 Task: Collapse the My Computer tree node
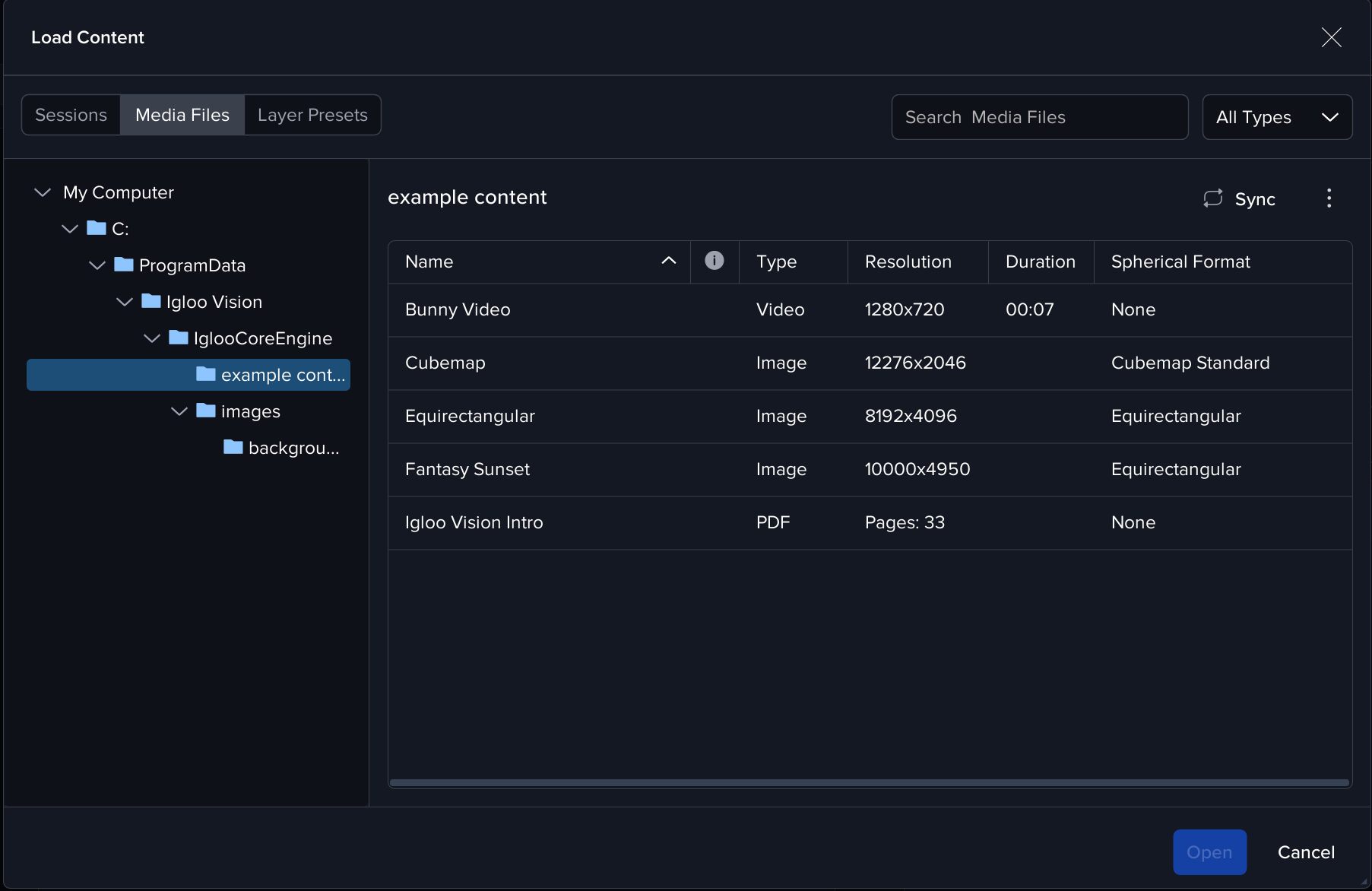click(x=43, y=192)
